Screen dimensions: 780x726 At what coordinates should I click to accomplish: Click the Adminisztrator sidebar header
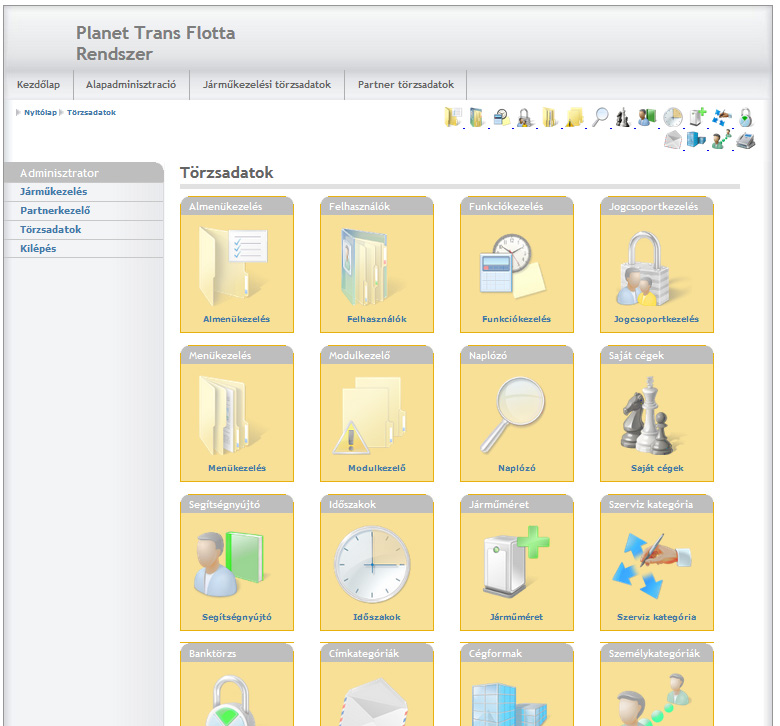coord(84,173)
